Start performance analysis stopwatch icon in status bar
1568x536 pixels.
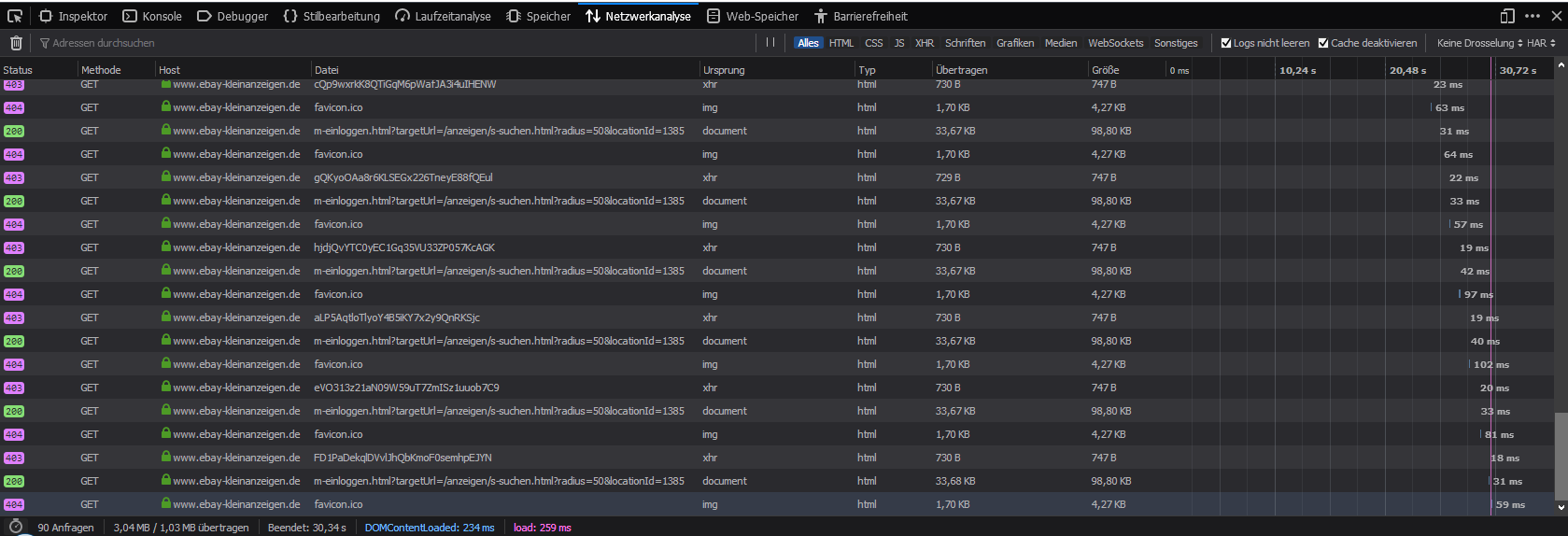(x=15, y=528)
